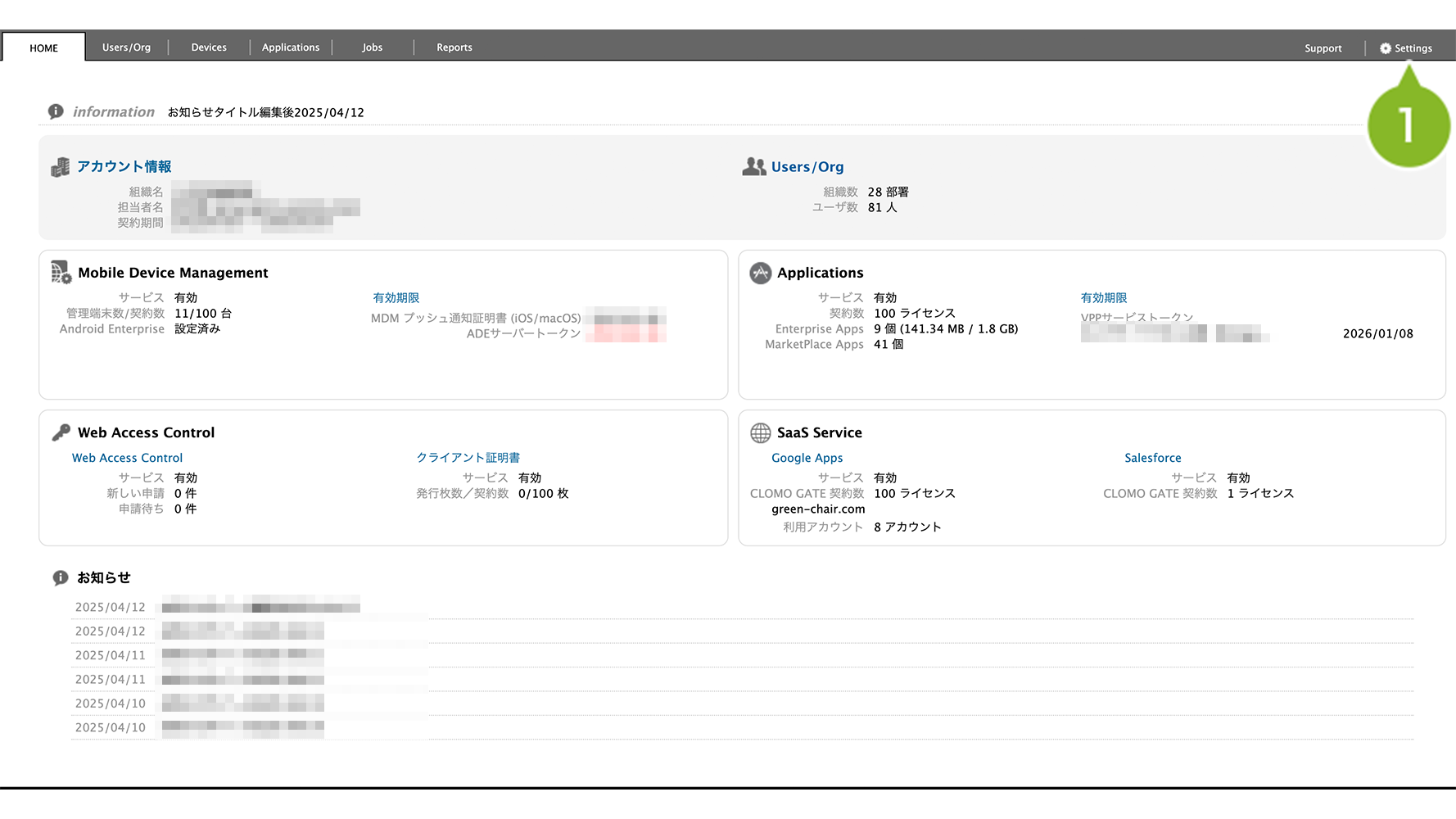Click the VPP token date 2026/01/08

tap(1378, 333)
